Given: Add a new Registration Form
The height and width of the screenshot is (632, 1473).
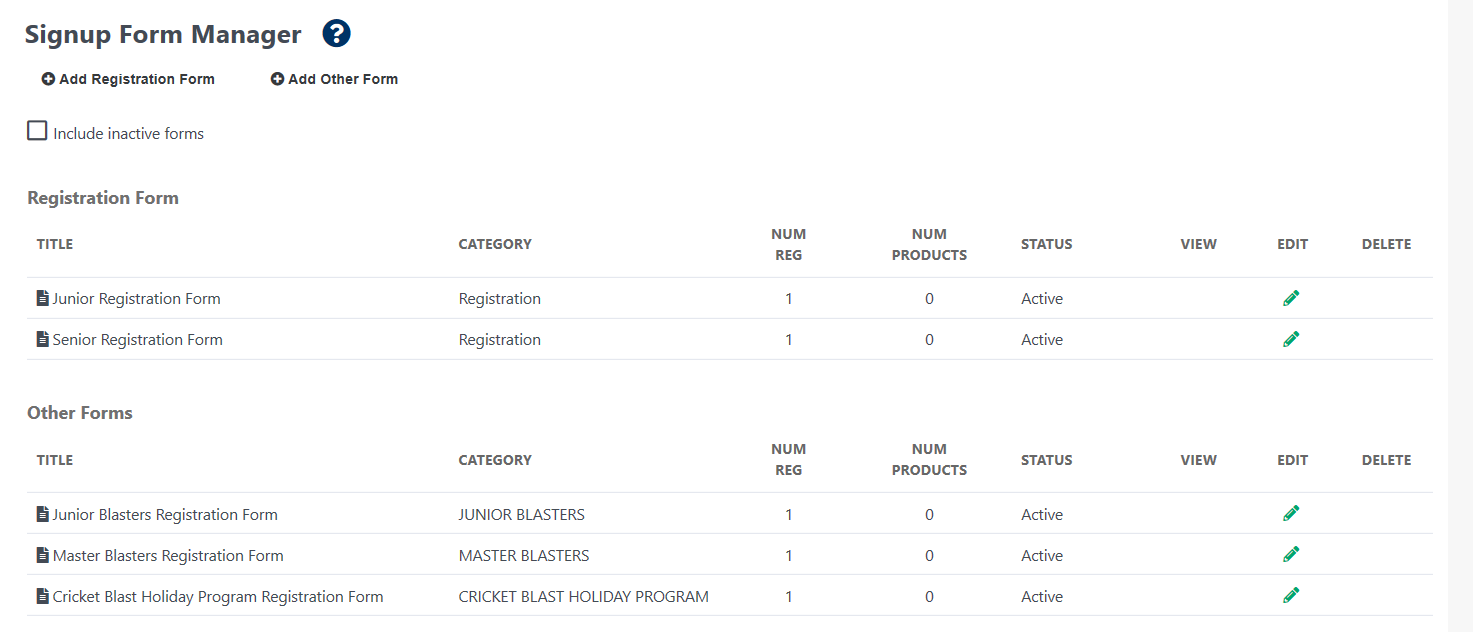Looking at the screenshot, I should click(128, 79).
